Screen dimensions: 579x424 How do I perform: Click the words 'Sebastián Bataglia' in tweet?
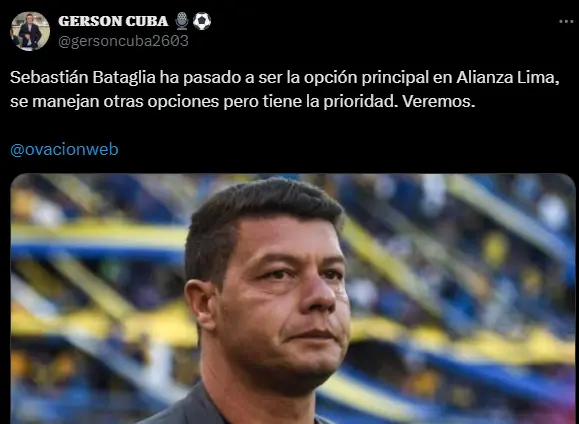coord(83,78)
